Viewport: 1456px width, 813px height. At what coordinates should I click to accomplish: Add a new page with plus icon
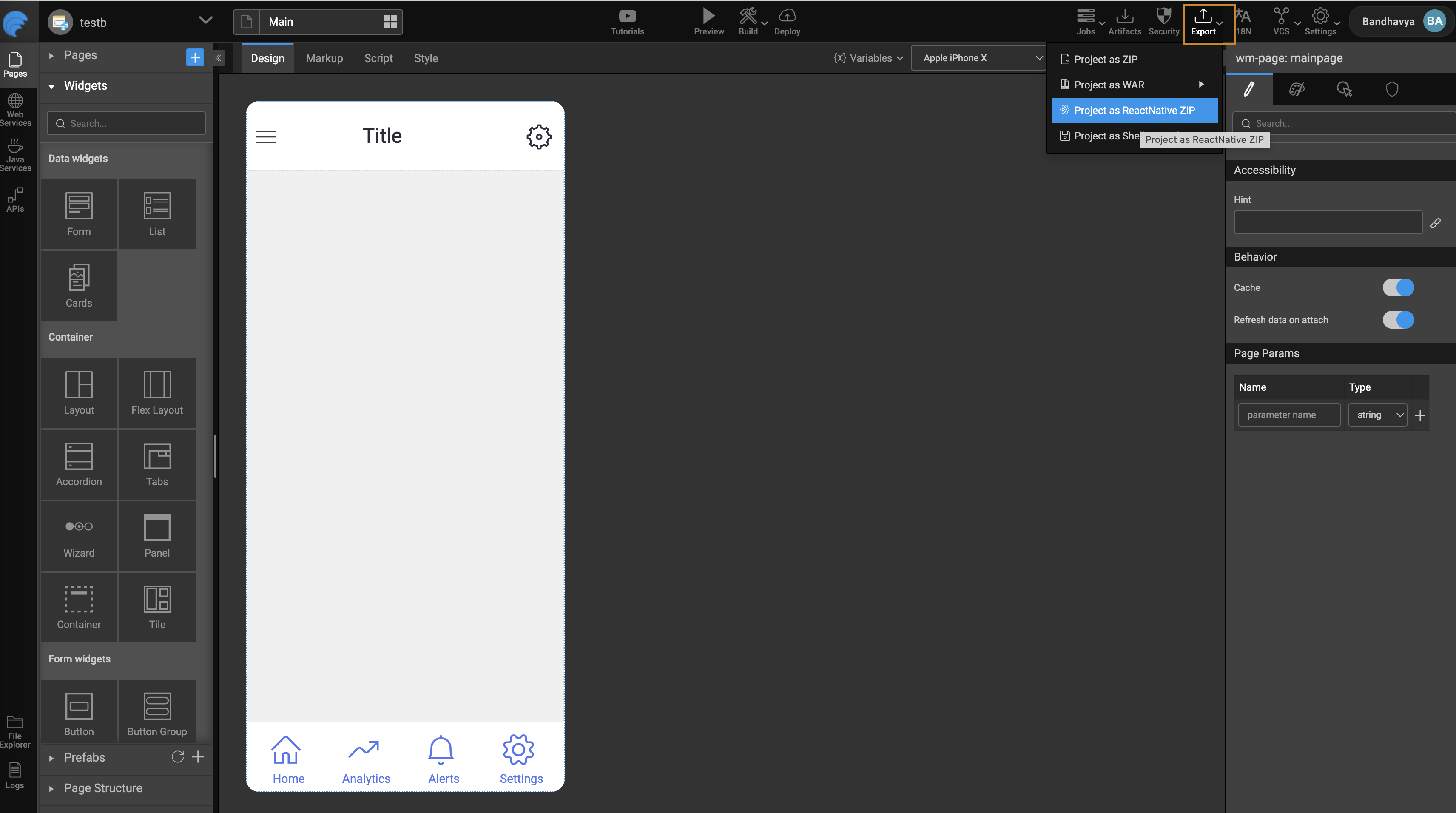194,57
